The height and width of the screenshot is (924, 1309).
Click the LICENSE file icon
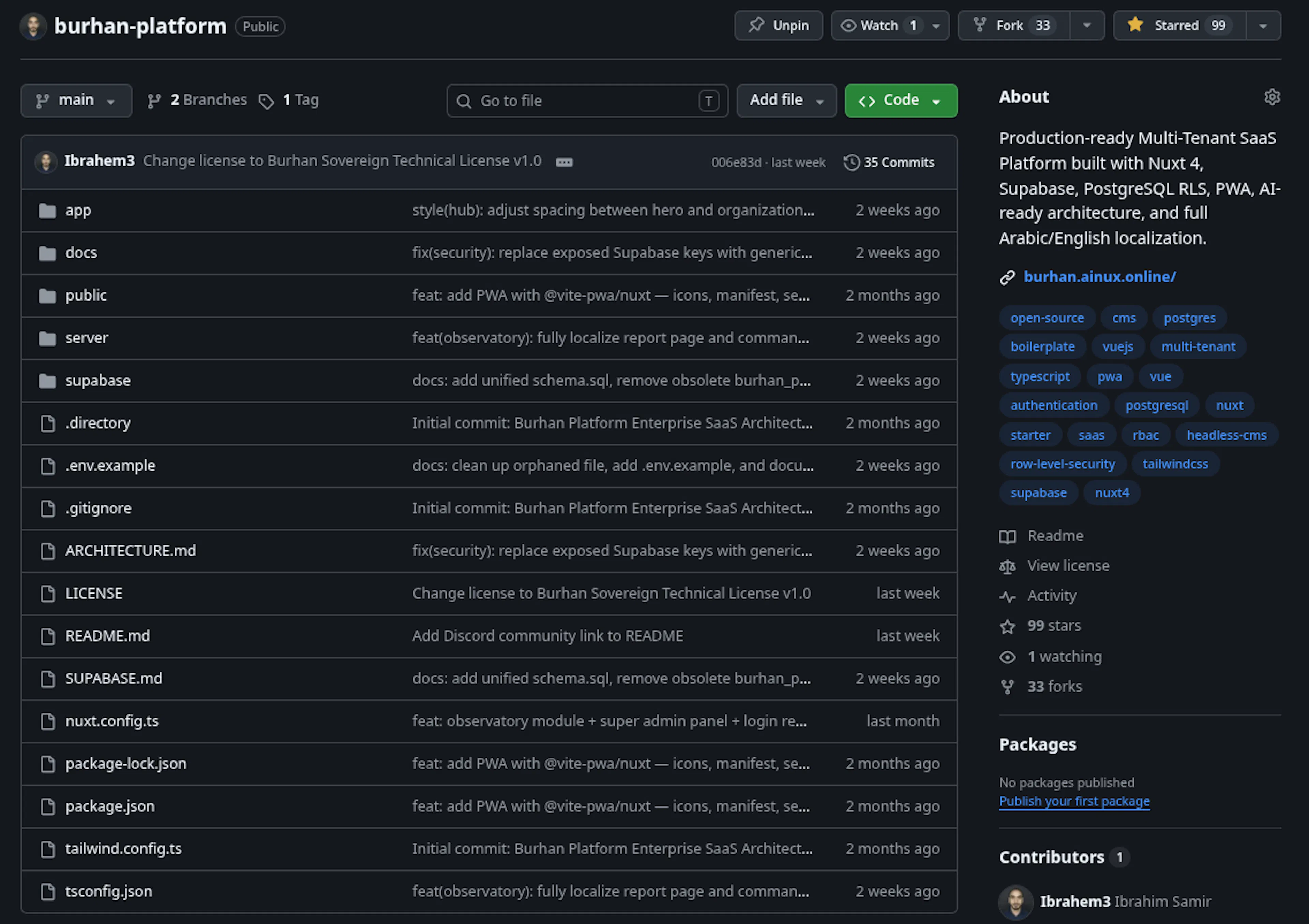pos(48,594)
